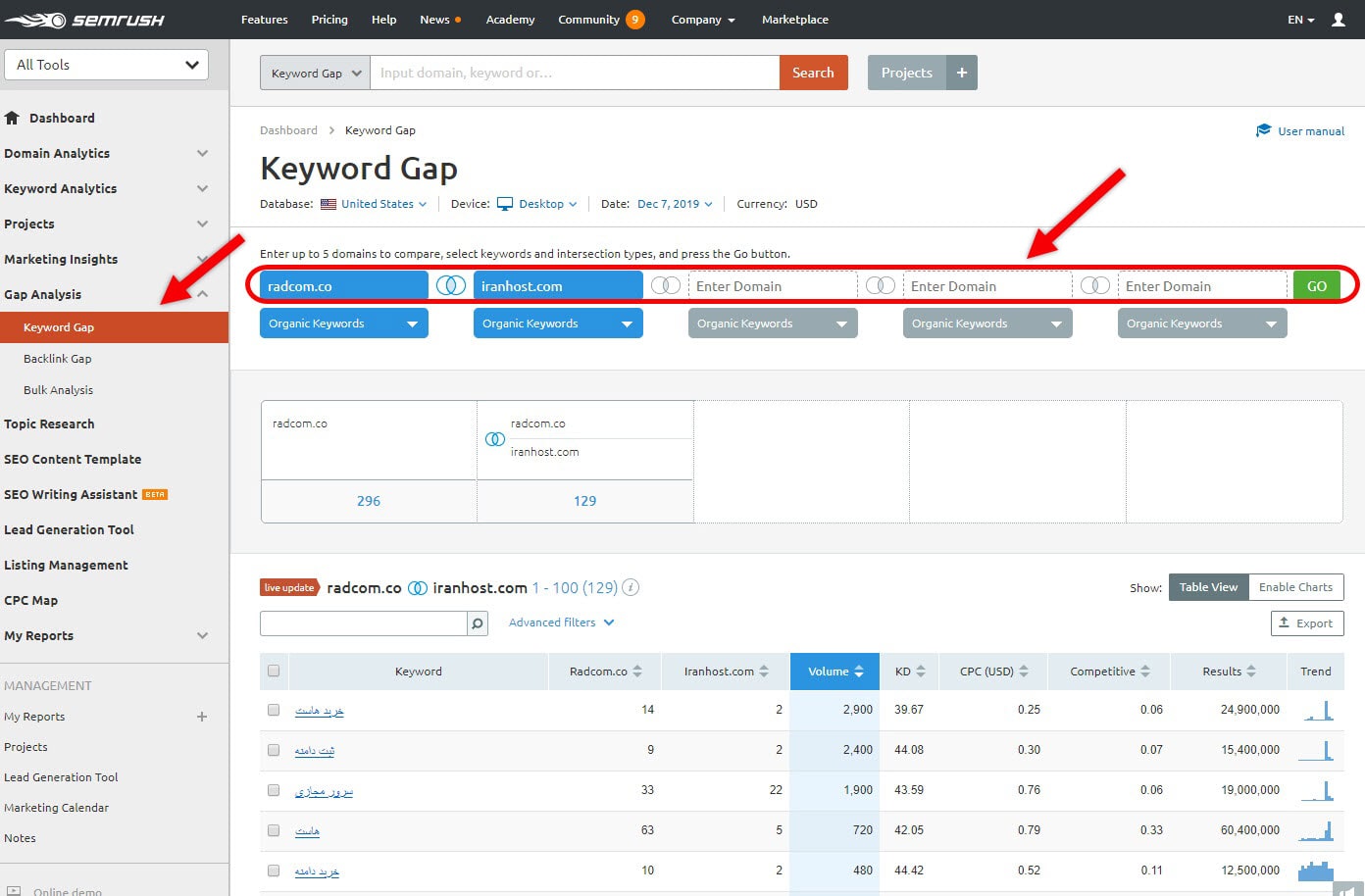Click the plus icon next to Projects
The height and width of the screenshot is (896, 1365).
pyautogui.click(x=961, y=72)
